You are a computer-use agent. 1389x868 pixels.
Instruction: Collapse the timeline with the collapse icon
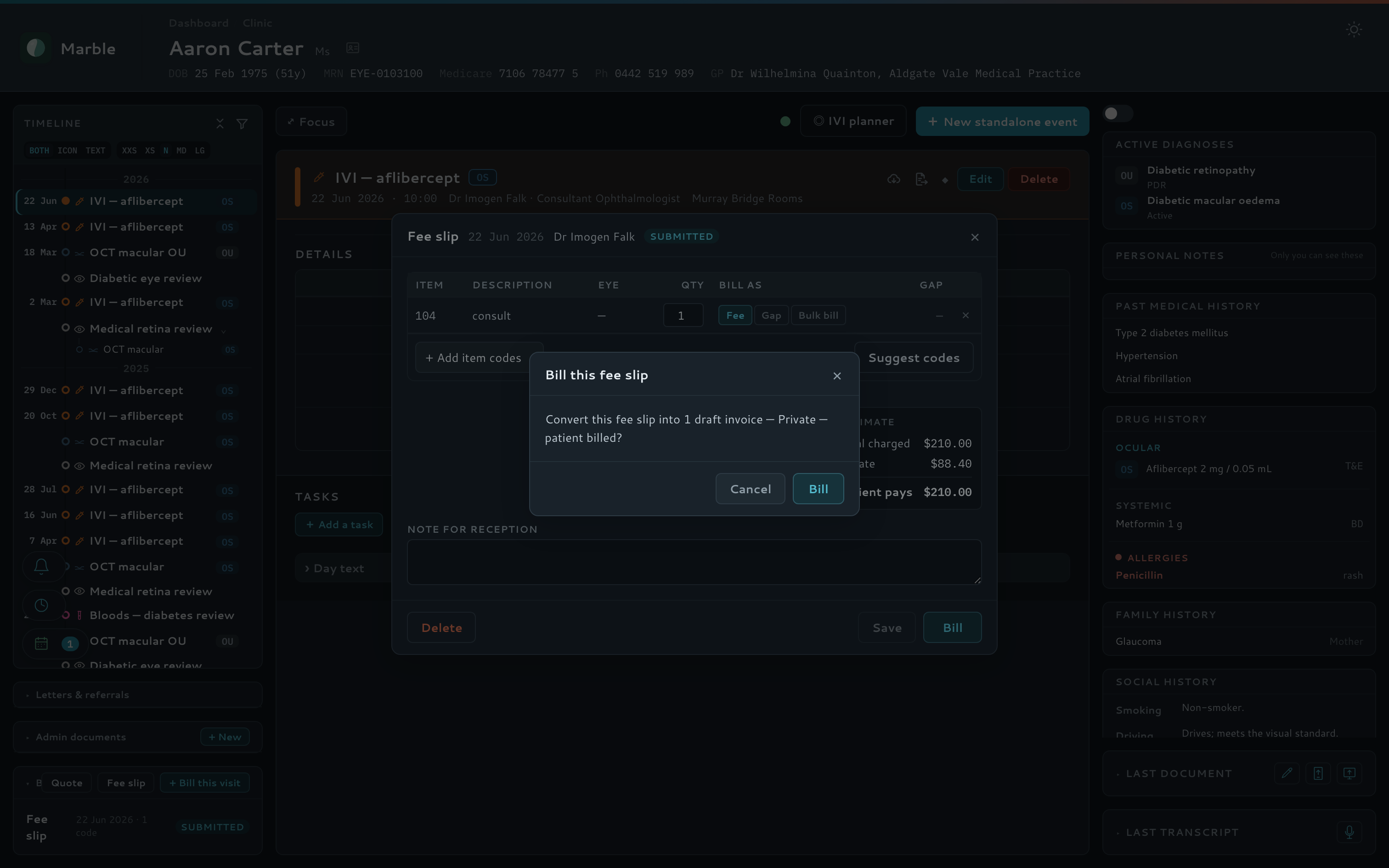[220, 124]
